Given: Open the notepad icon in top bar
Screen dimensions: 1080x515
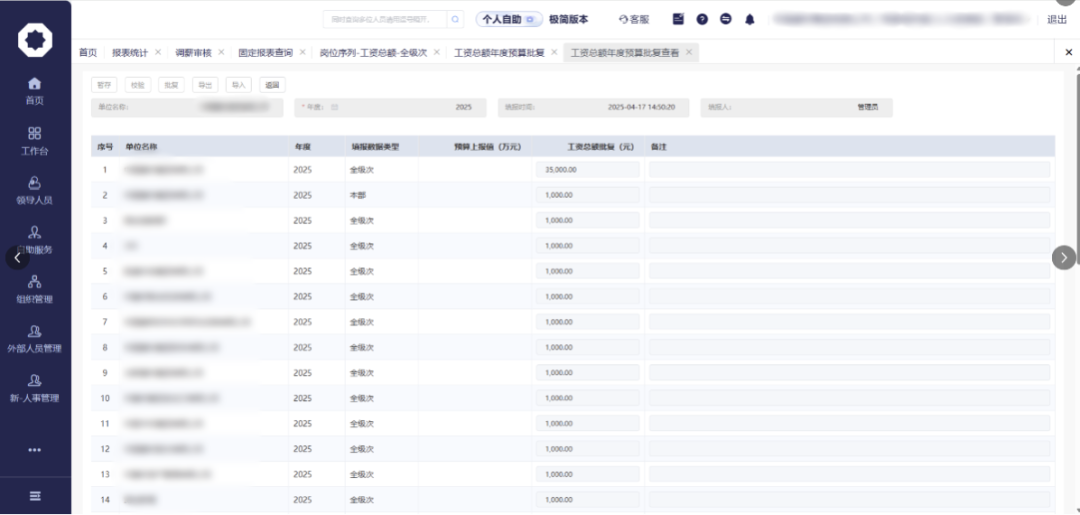Looking at the screenshot, I should [678, 19].
